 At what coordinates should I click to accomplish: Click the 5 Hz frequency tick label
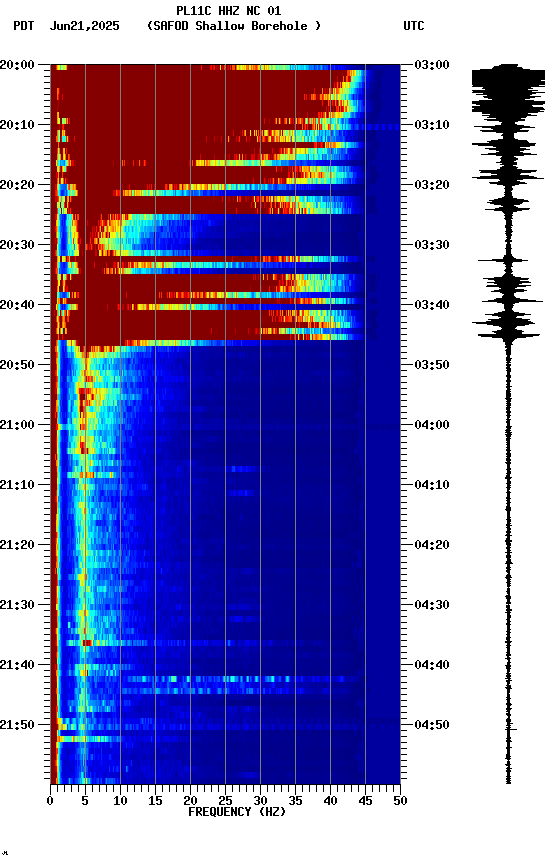click(x=85, y=801)
